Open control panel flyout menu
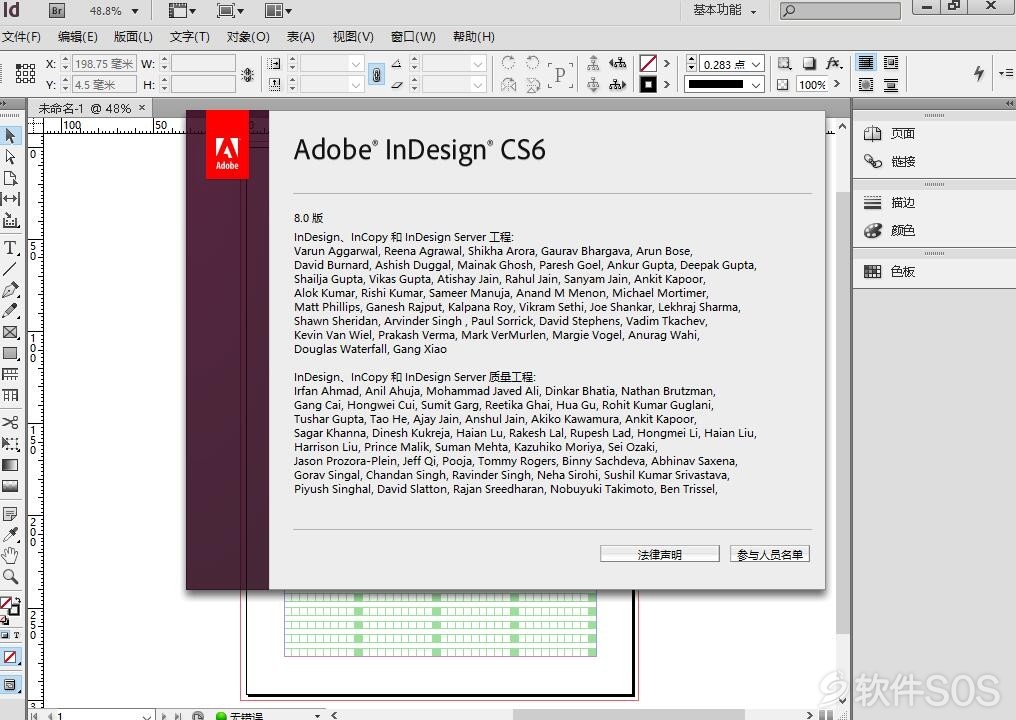This screenshot has width=1016, height=720. [1005, 73]
